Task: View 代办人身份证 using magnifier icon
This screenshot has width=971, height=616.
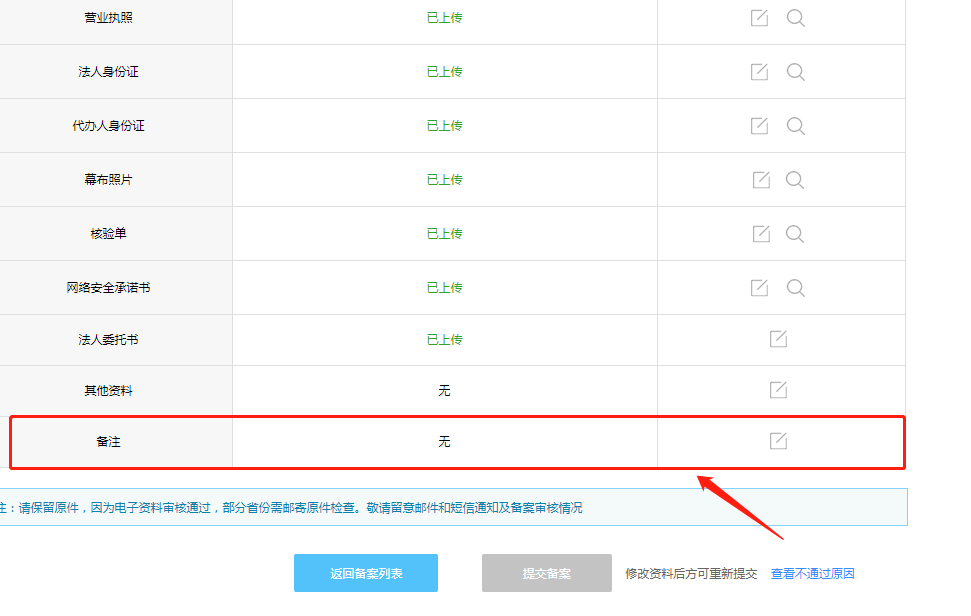Action: pyautogui.click(x=795, y=126)
